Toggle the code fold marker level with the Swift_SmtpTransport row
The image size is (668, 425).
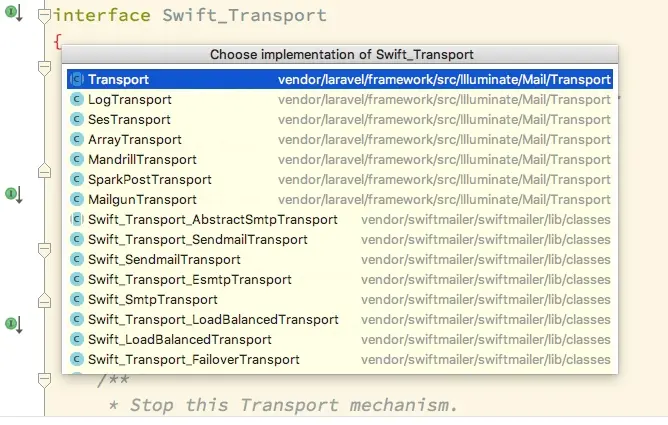[x=44, y=301]
